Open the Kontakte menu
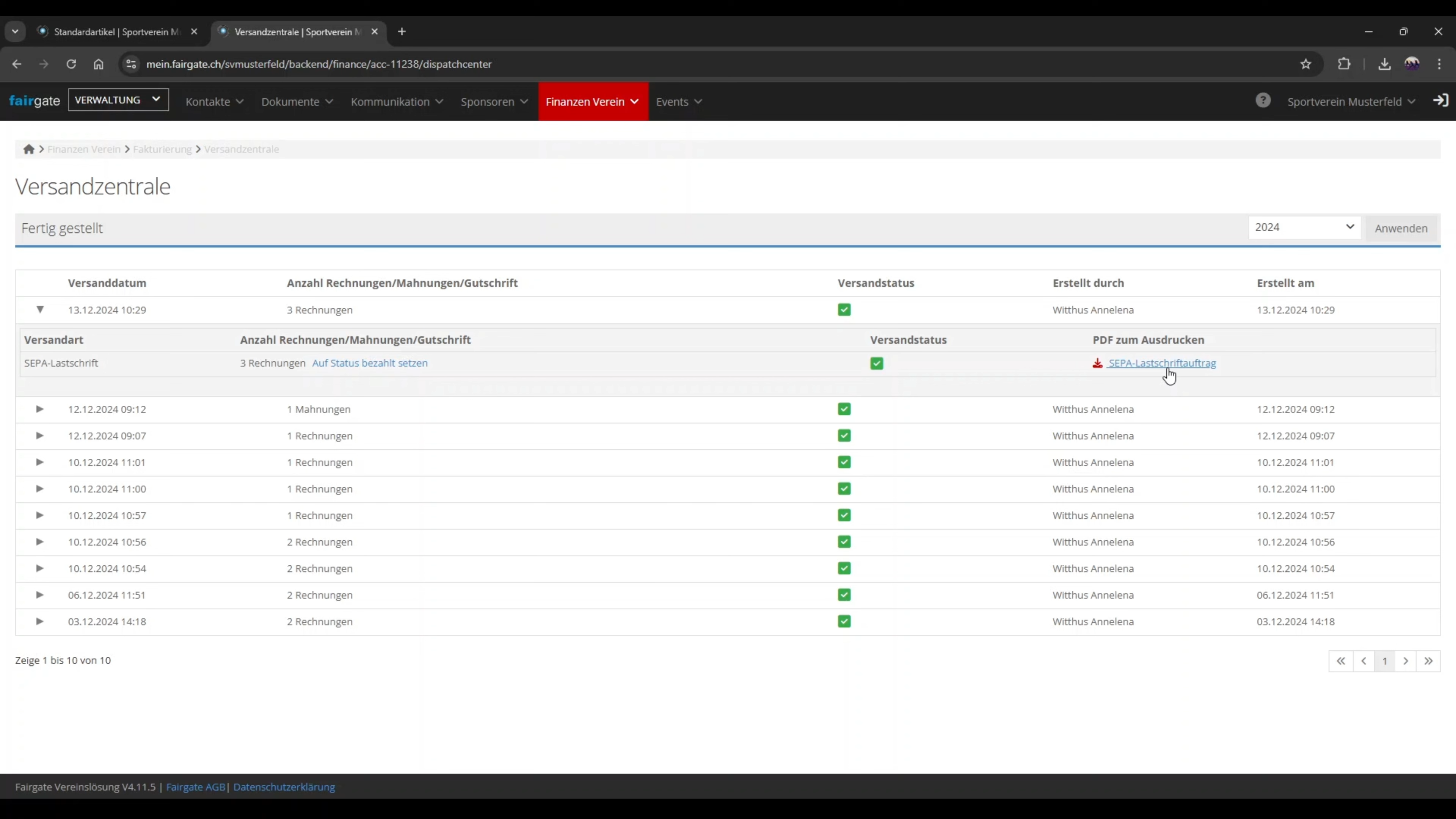The image size is (1456, 819). (x=215, y=102)
